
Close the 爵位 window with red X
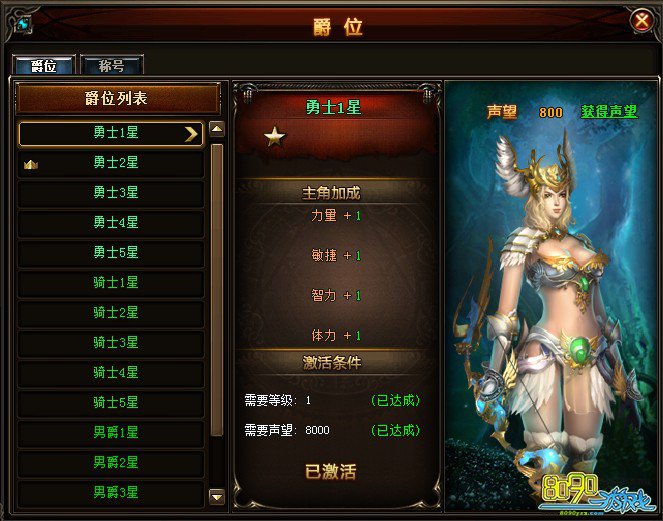642,21
